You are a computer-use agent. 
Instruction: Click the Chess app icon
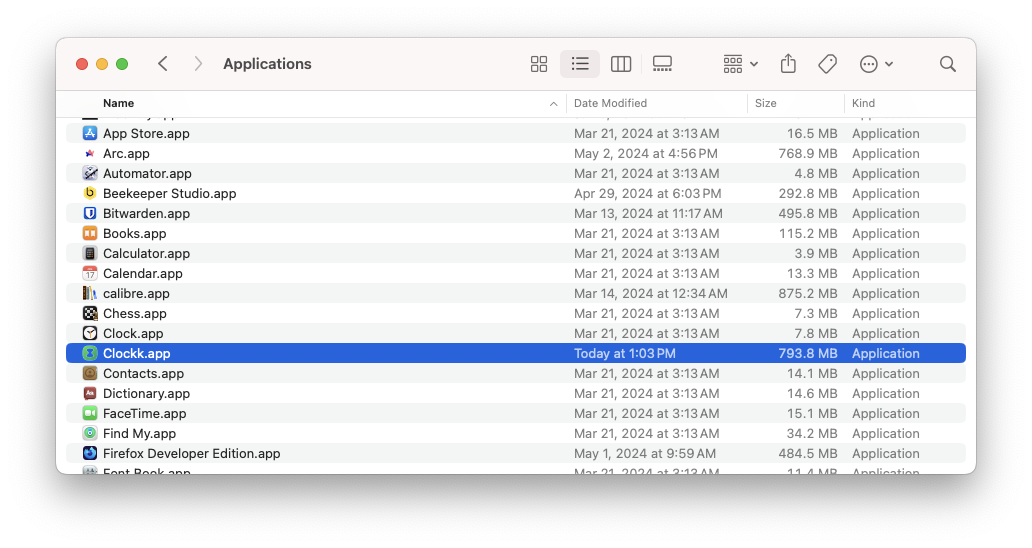[x=90, y=313]
